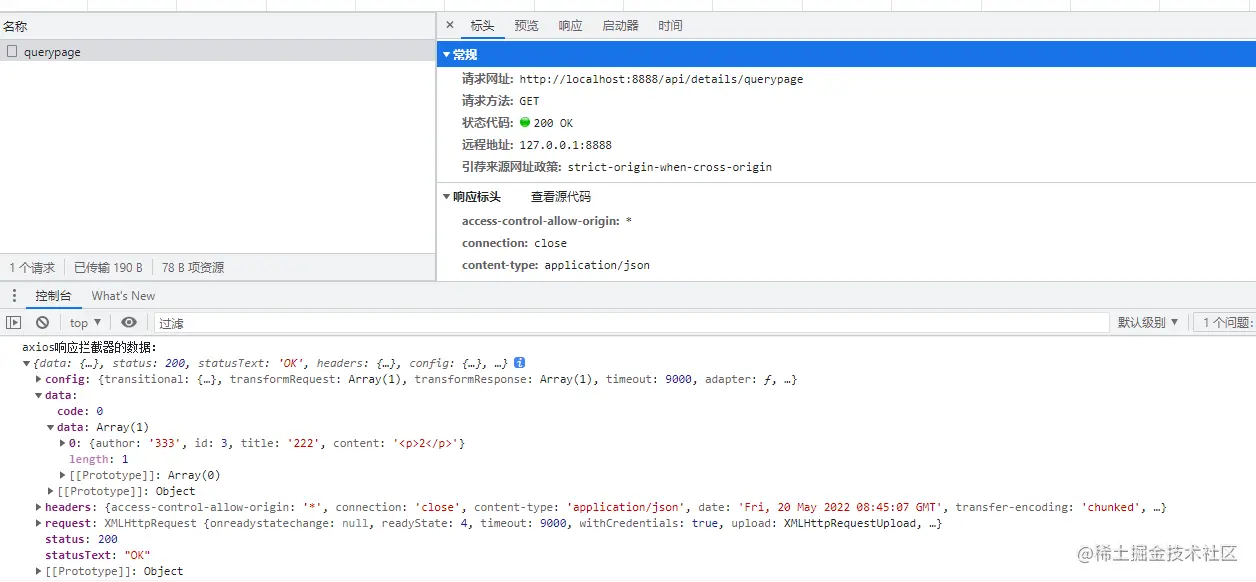This screenshot has height=582, width=1256.
Task: Expand [[Prototype]]: Array(0)
Action: tap(63, 475)
